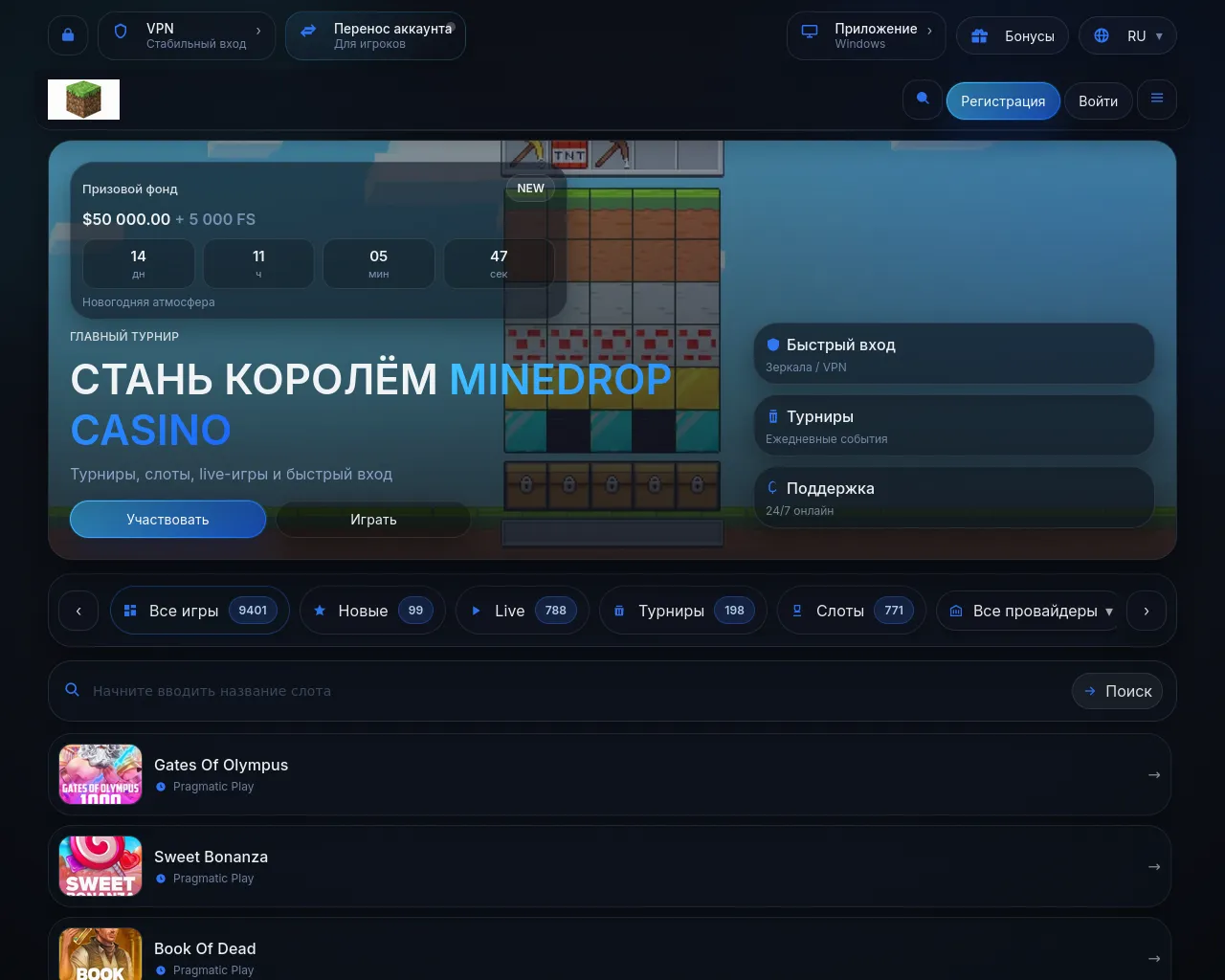This screenshot has width=1225, height=980.
Task: Click the lock icon button
Action: click(68, 35)
